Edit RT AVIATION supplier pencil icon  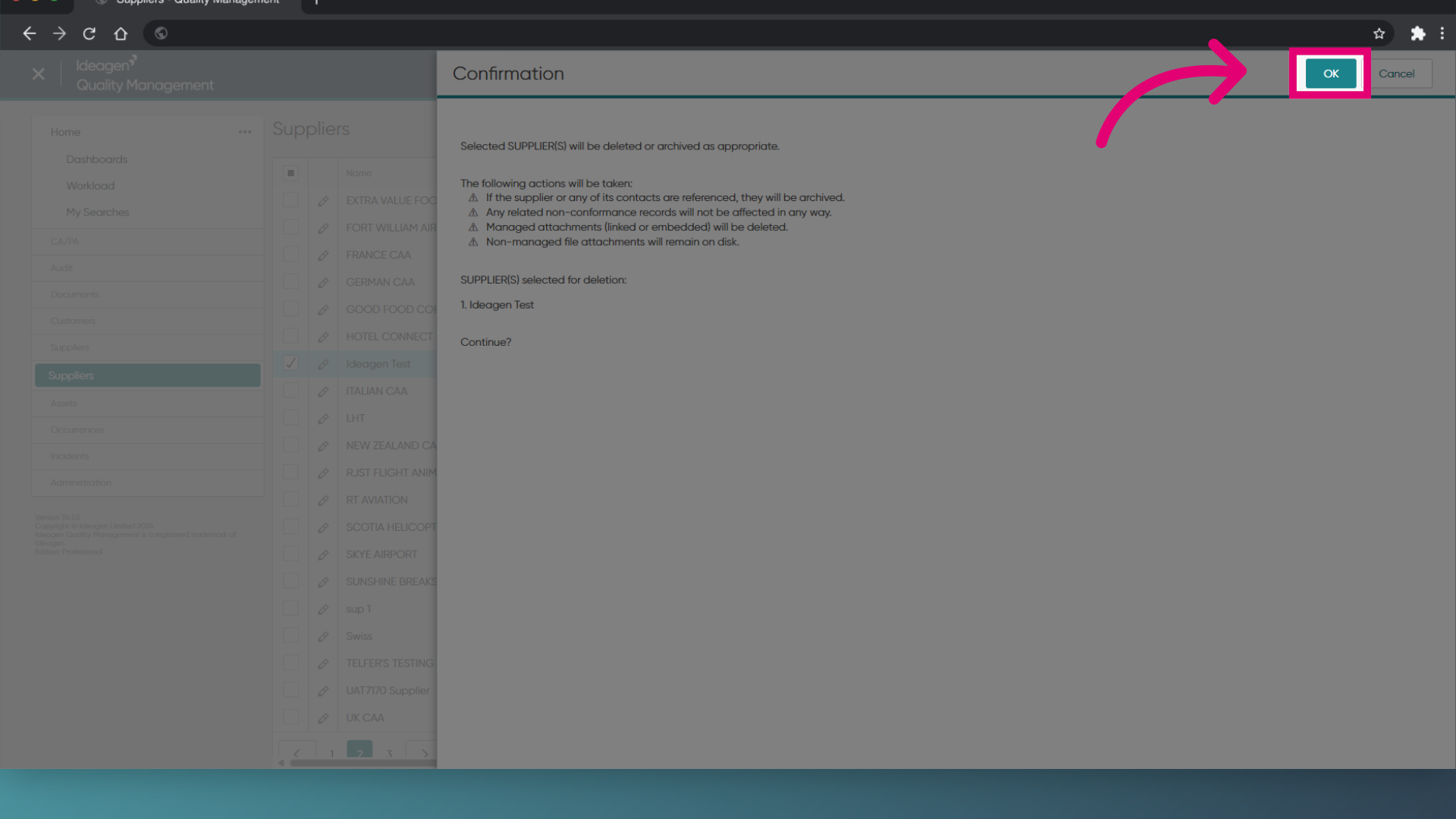tap(323, 500)
